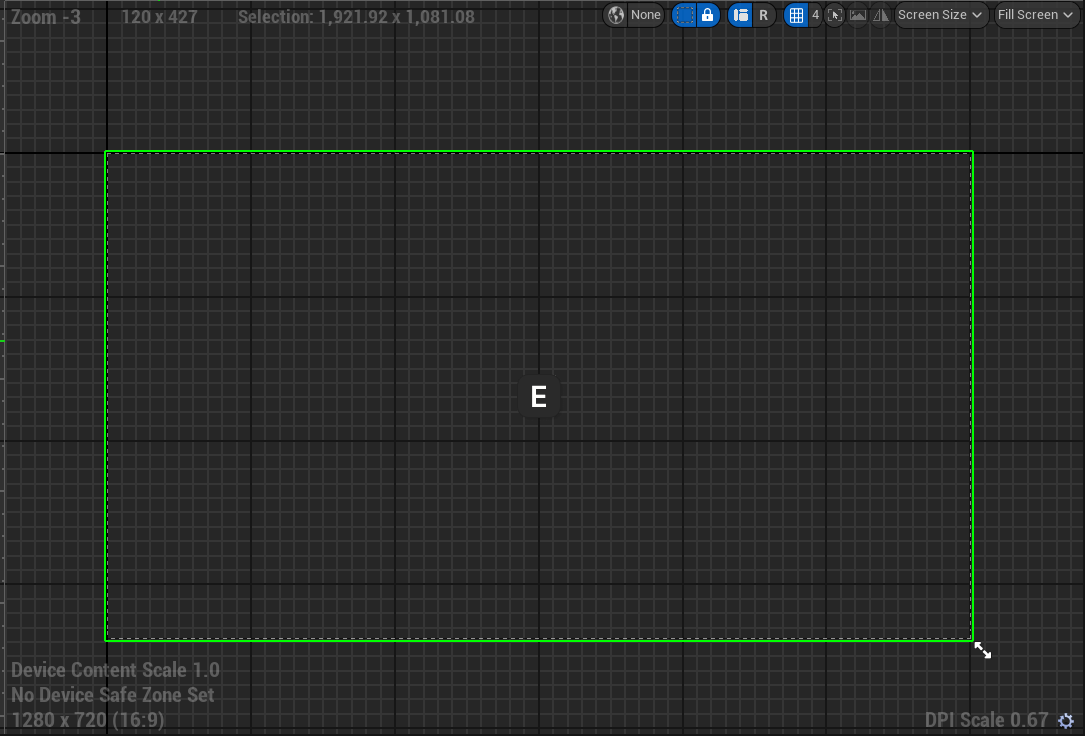Open DPI scale settings gear icon
The width and height of the screenshot is (1085, 736).
[x=1066, y=721]
